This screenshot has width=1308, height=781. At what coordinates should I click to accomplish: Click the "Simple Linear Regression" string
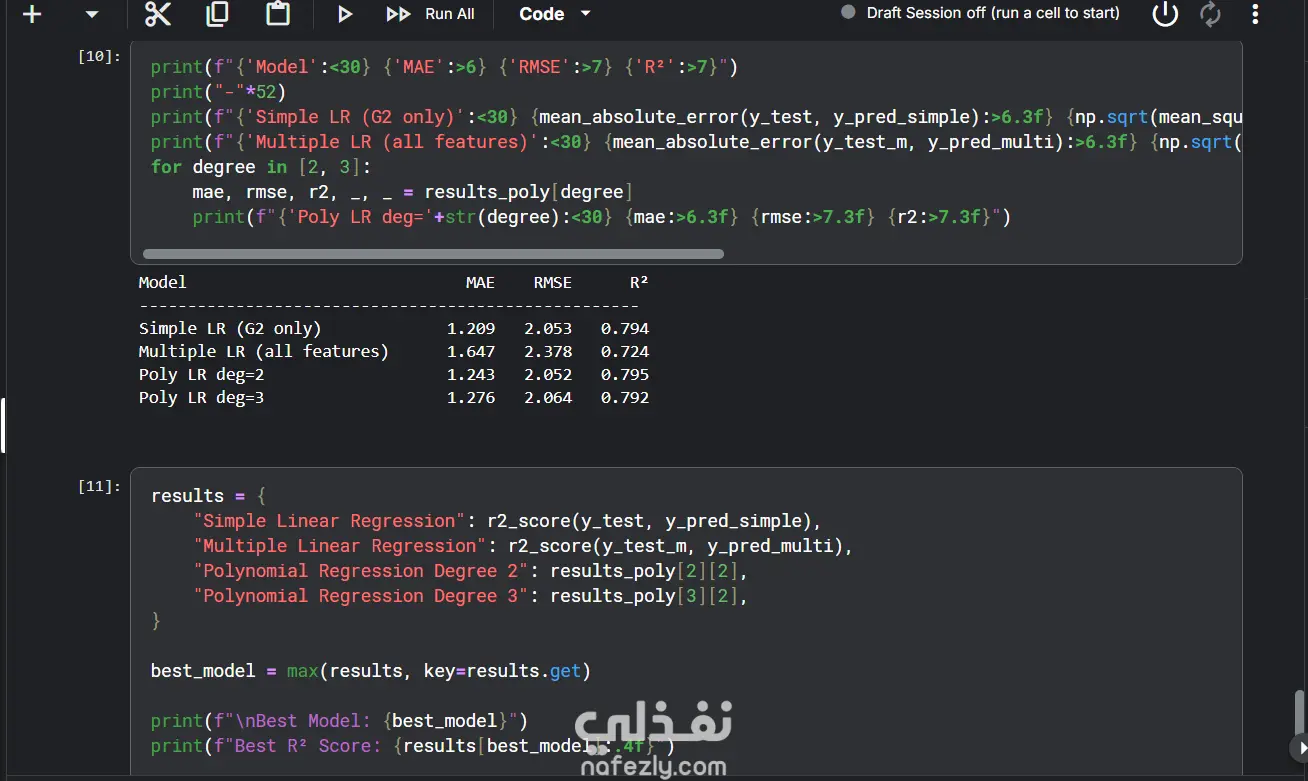tap(329, 521)
